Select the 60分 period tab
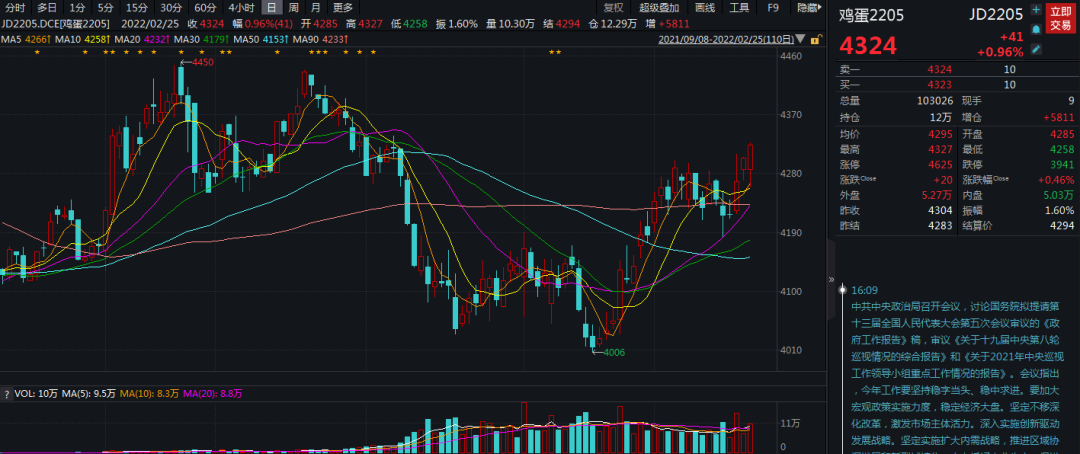The height and width of the screenshot is (454, 1080). [204, 8]
